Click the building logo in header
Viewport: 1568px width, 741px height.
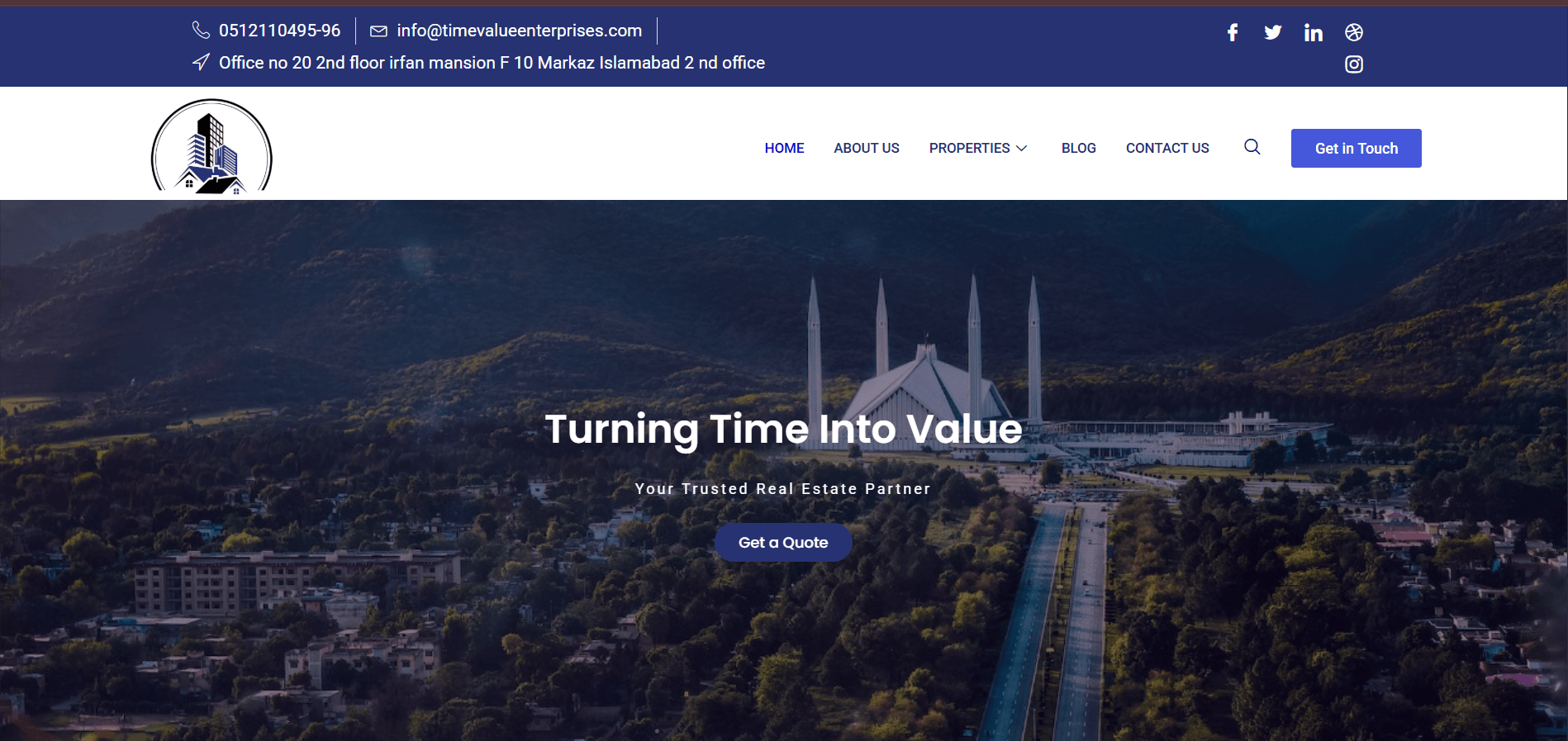pyautogui.click(x=211, y=146)
